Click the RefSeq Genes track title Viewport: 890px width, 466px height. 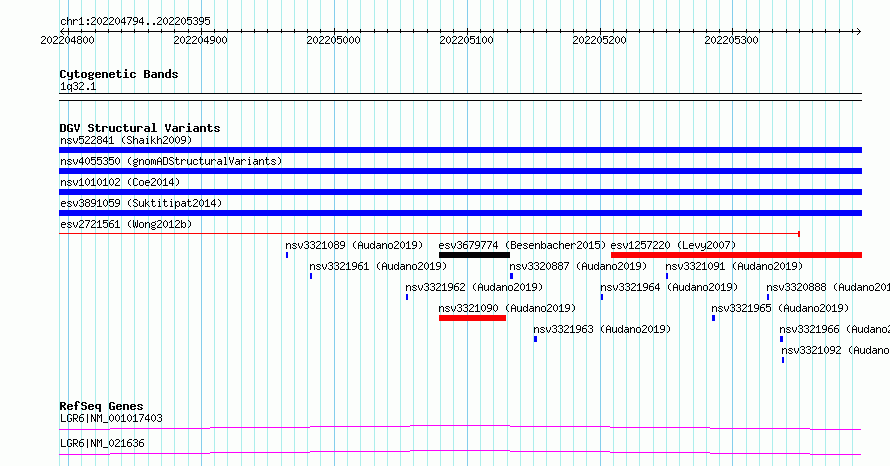(101, 406)
